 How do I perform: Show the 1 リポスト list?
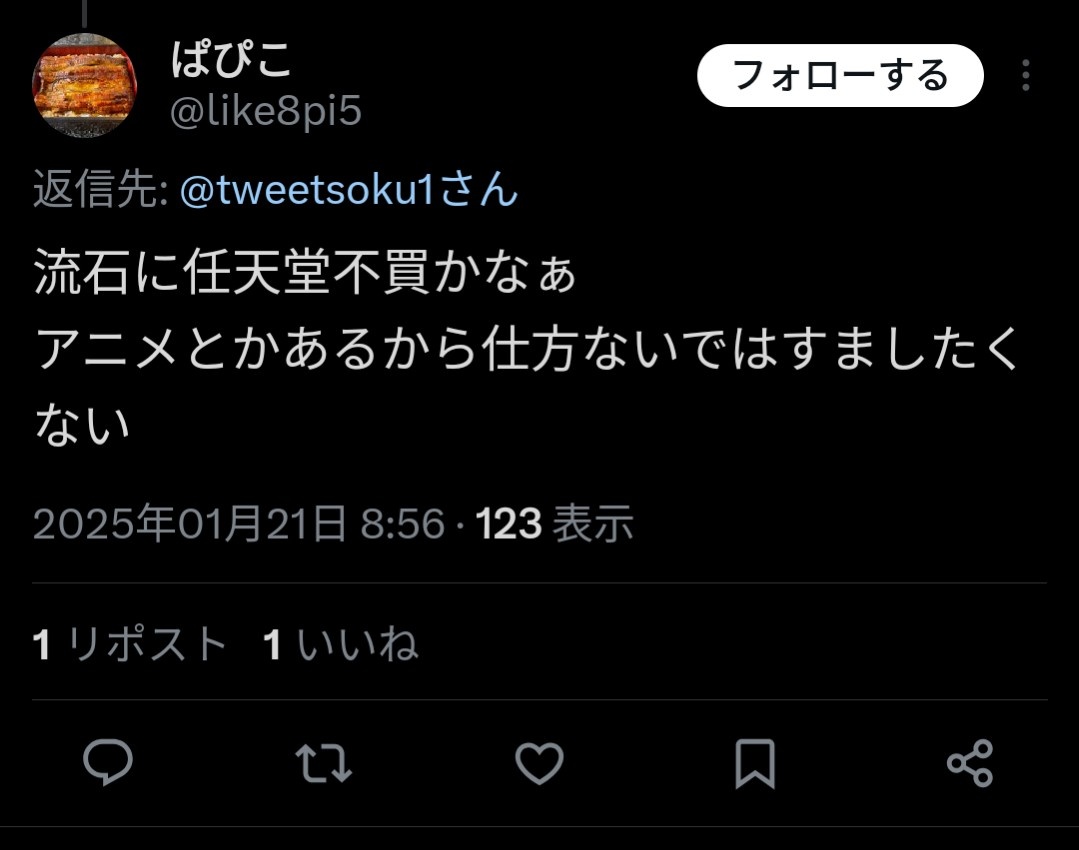click(130, 644)
